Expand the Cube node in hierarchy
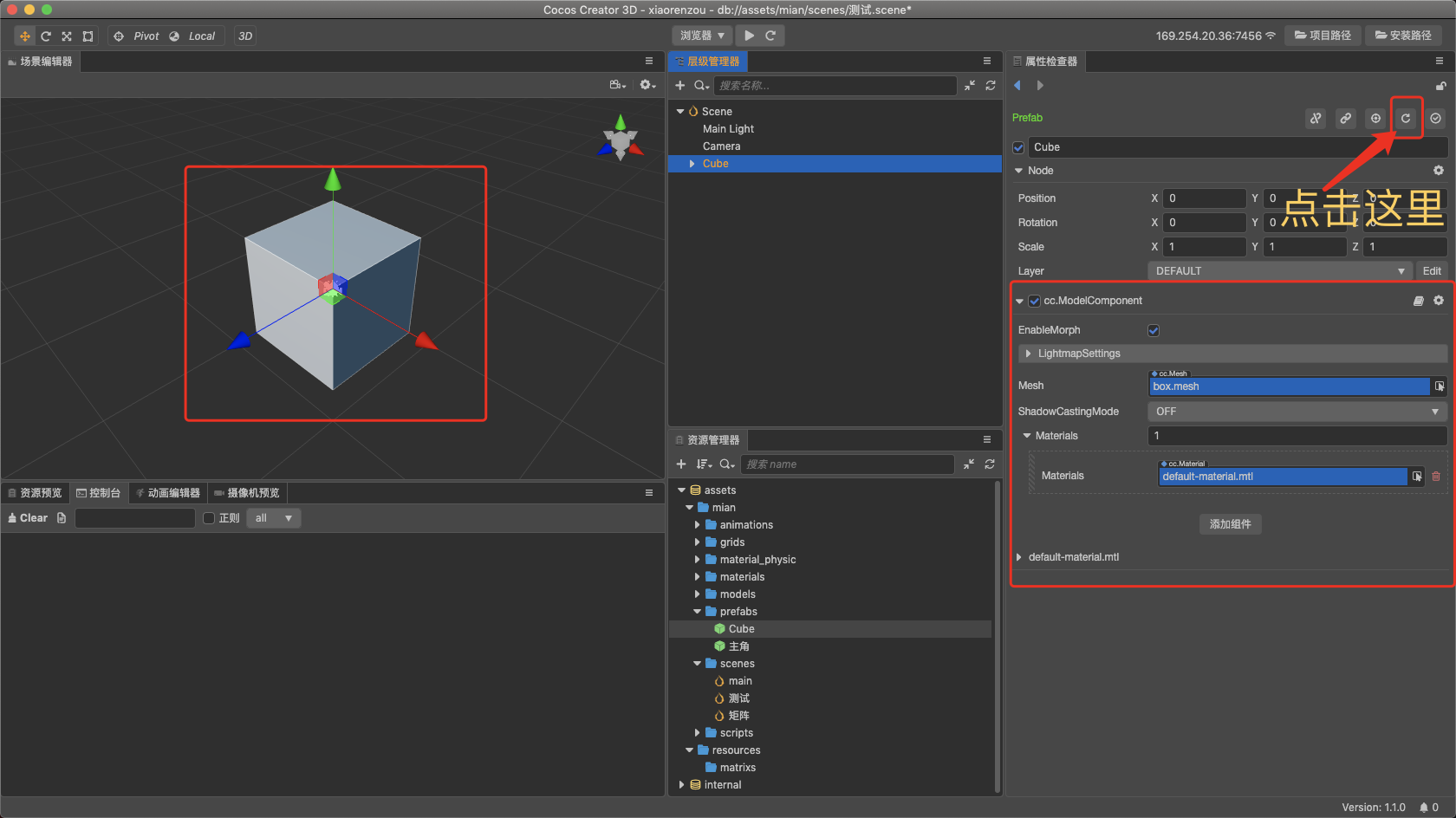 pos(692,164)
